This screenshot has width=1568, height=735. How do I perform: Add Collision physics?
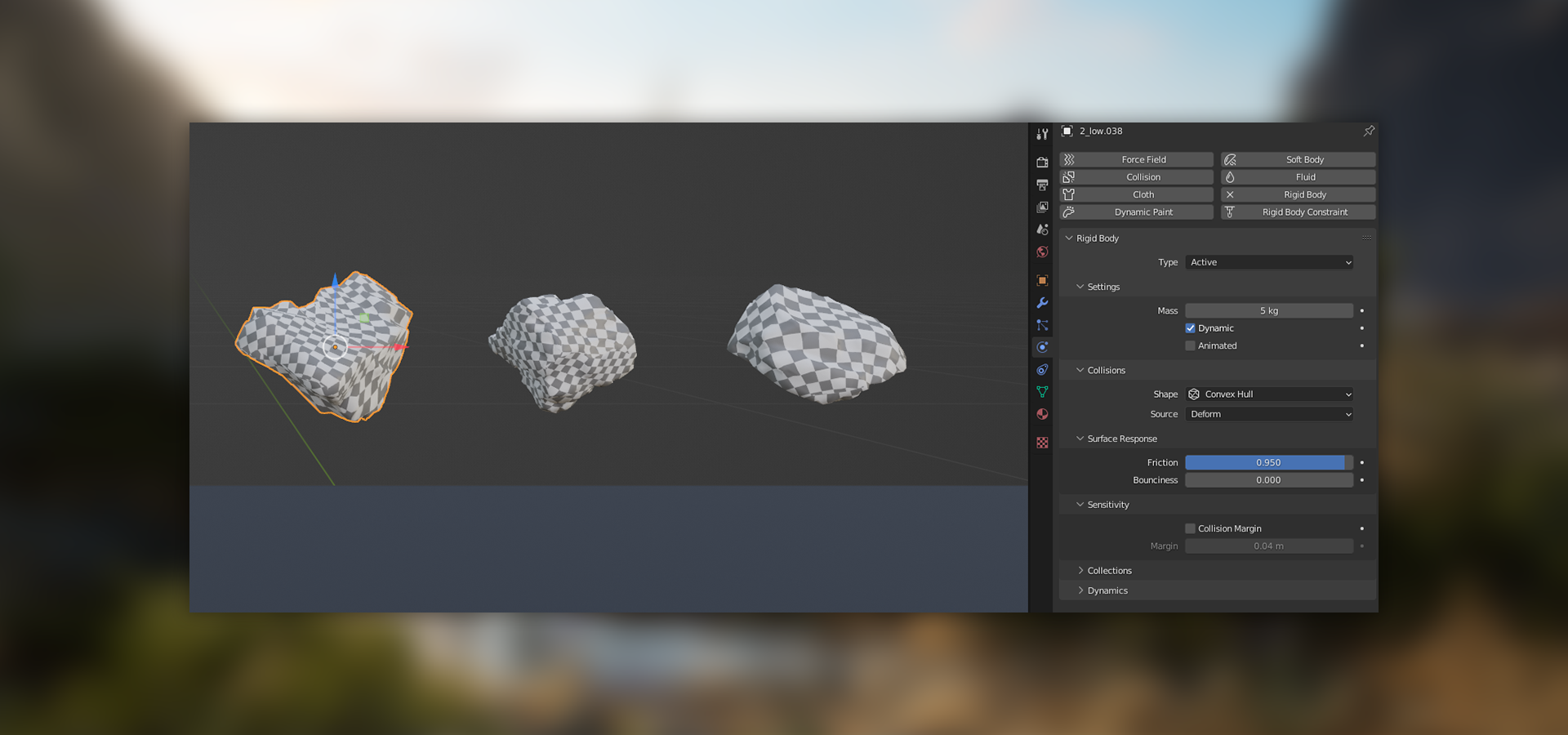pyautogui.click(x=1136, y=177)
